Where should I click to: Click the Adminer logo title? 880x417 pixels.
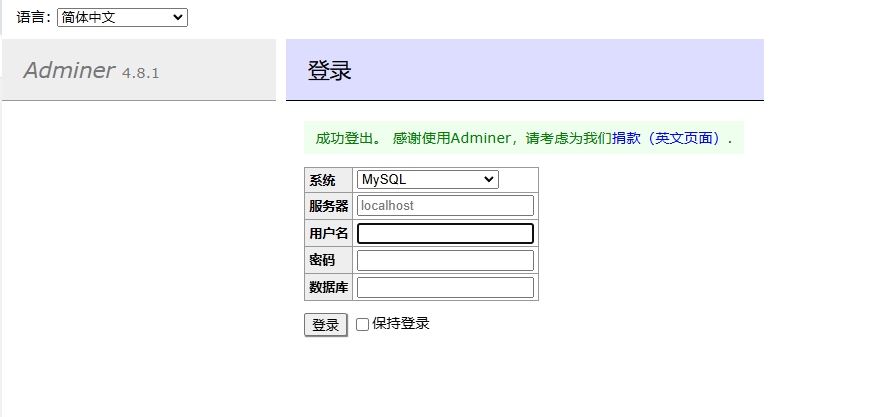pos(69,70)
